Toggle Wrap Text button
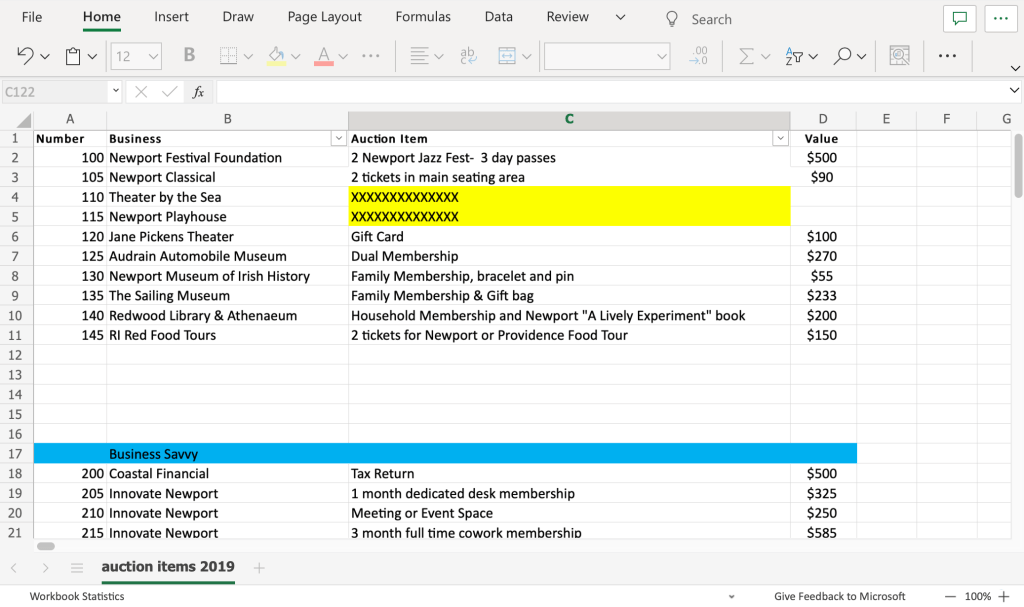This screenshot has height=607, width=1024. (468, 57)
